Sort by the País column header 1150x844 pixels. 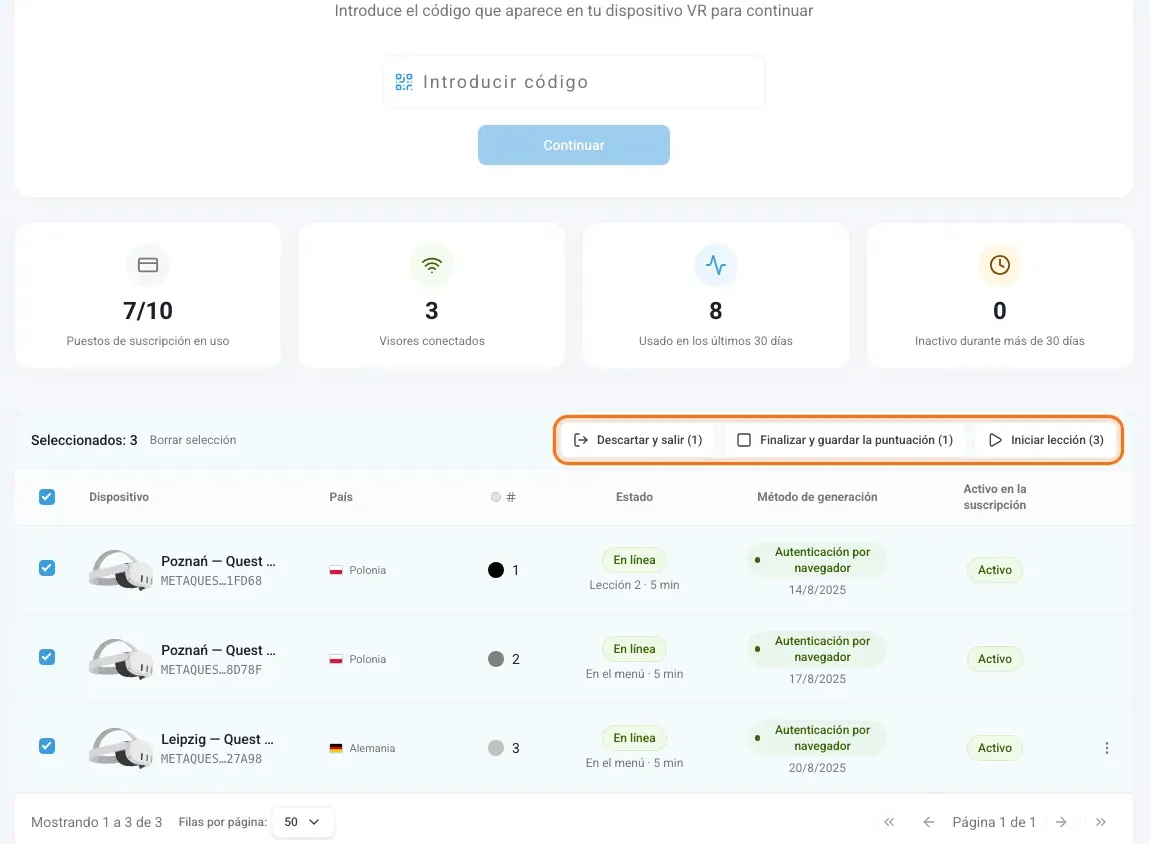(341, 497)
